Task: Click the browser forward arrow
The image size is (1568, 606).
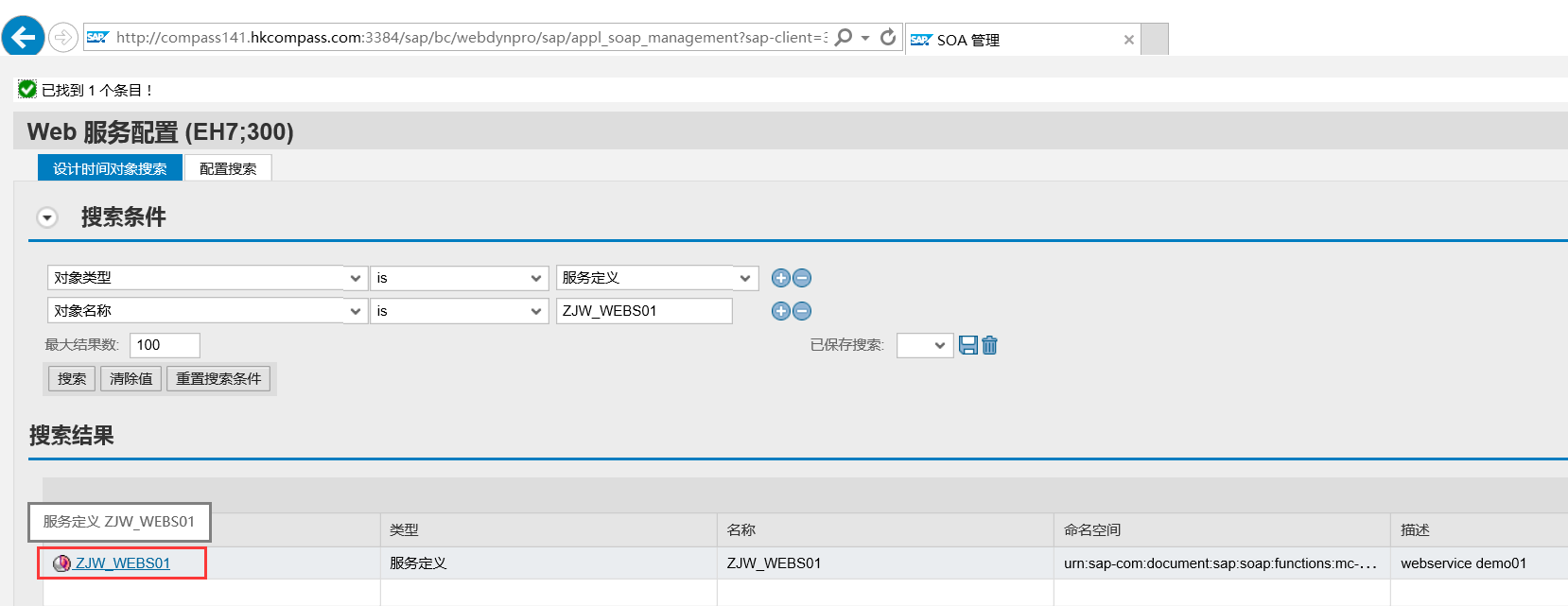Action: [62, 38]
